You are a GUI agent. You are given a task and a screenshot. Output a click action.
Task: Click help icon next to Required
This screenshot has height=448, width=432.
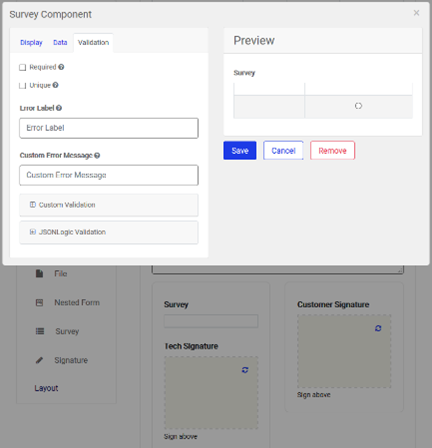[61, 67]
